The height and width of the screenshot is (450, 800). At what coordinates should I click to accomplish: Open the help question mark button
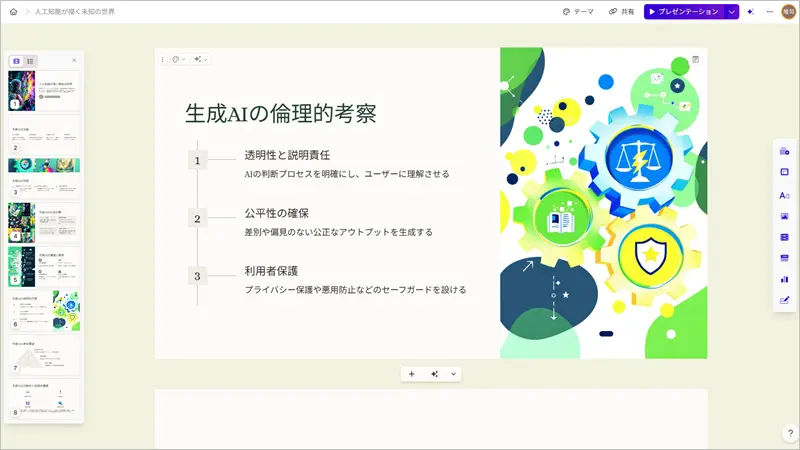point(790,433)
